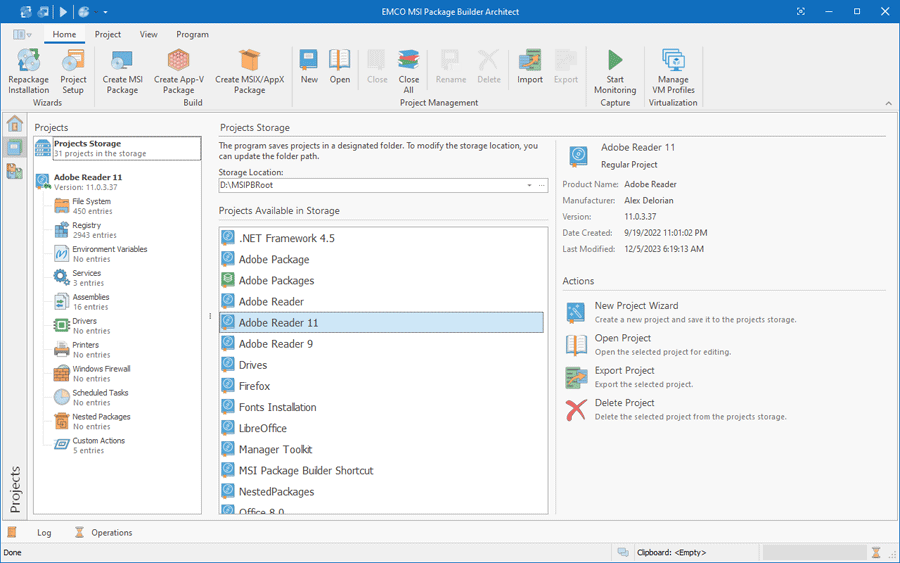Select Environment Variables tree item
This screenshot has height=563, width=900.
point(100,254)
